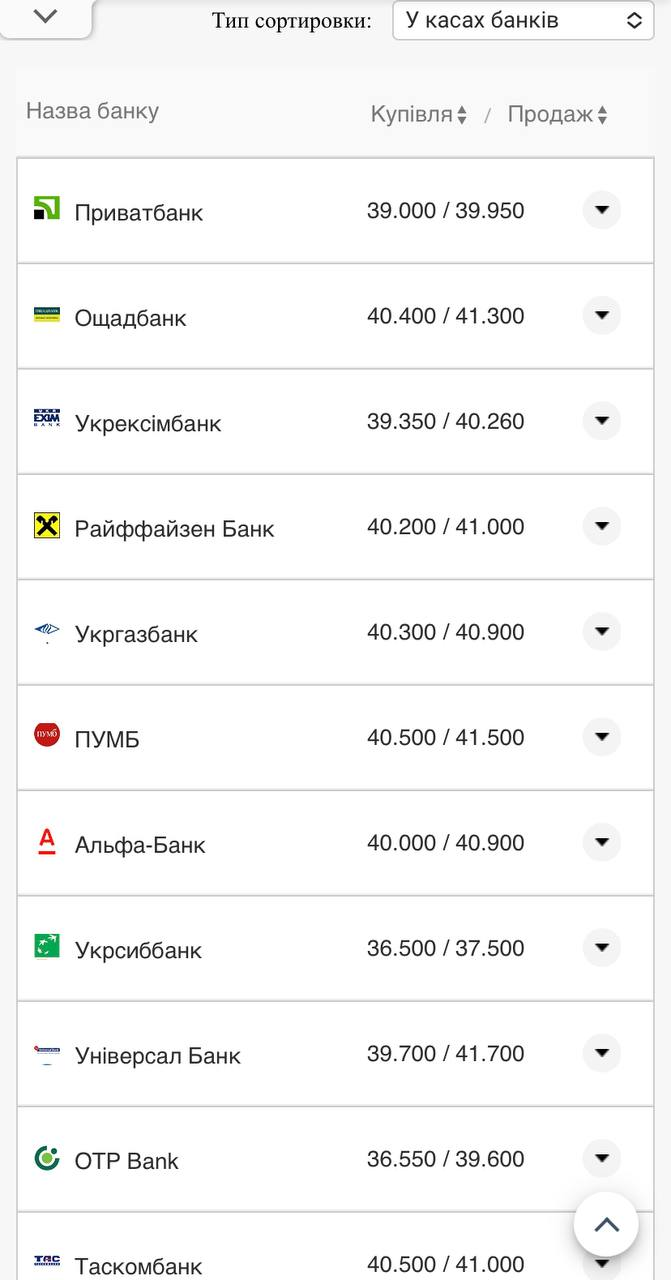Image resolution: width=671 pixels, height=1280 pixels.
Task: Click the Укргазбанк logo icon
Action: coord(47,630)
